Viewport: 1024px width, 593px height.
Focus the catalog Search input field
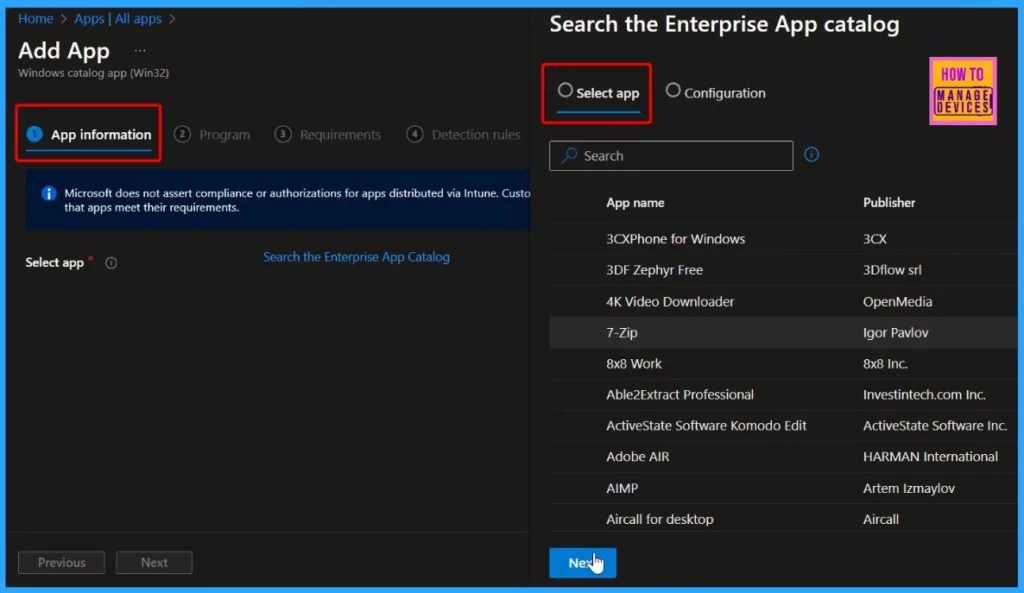click(x=671, y=155)
